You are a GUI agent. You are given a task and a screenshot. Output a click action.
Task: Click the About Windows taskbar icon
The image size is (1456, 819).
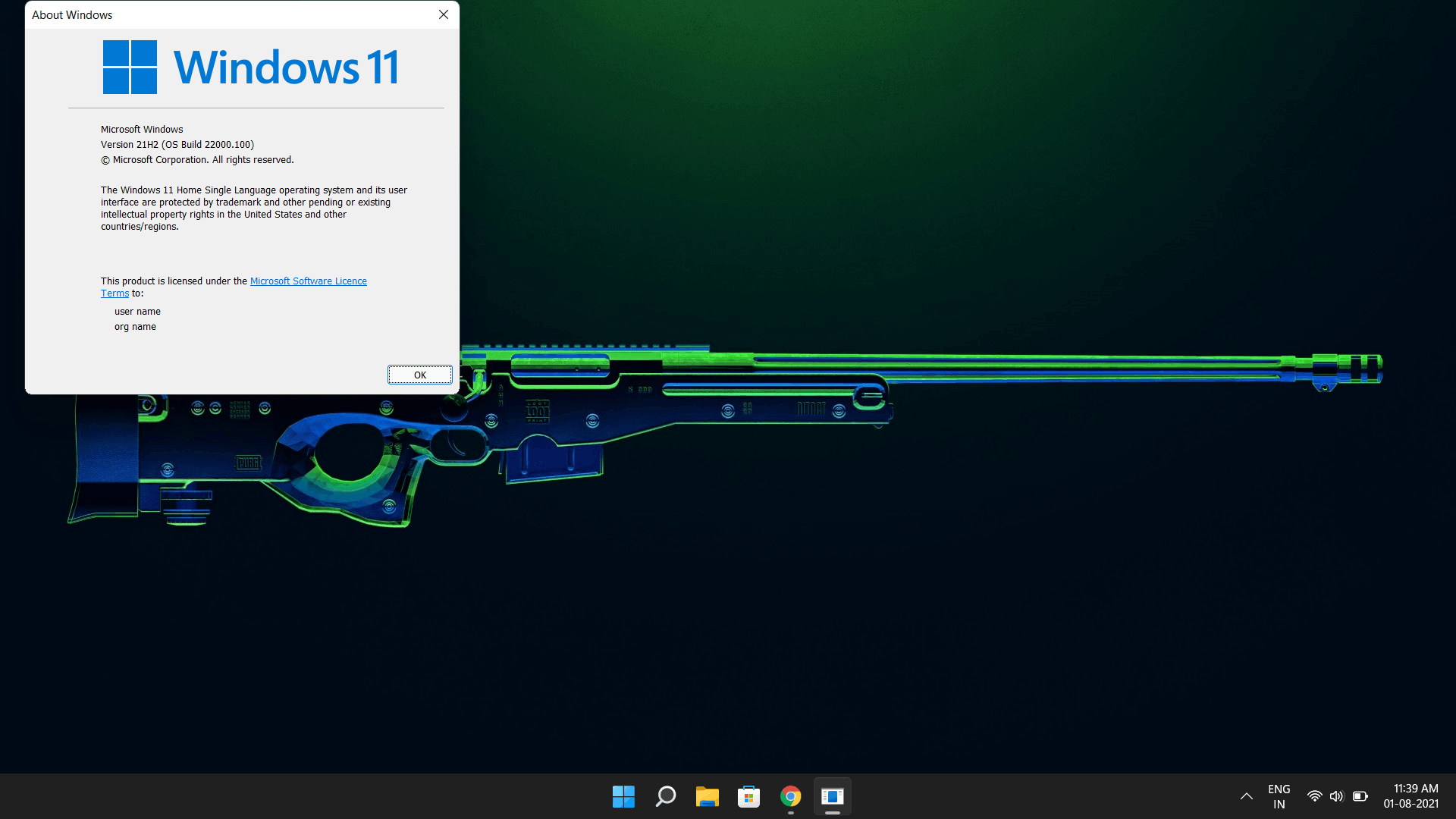[x=832, y=796]
